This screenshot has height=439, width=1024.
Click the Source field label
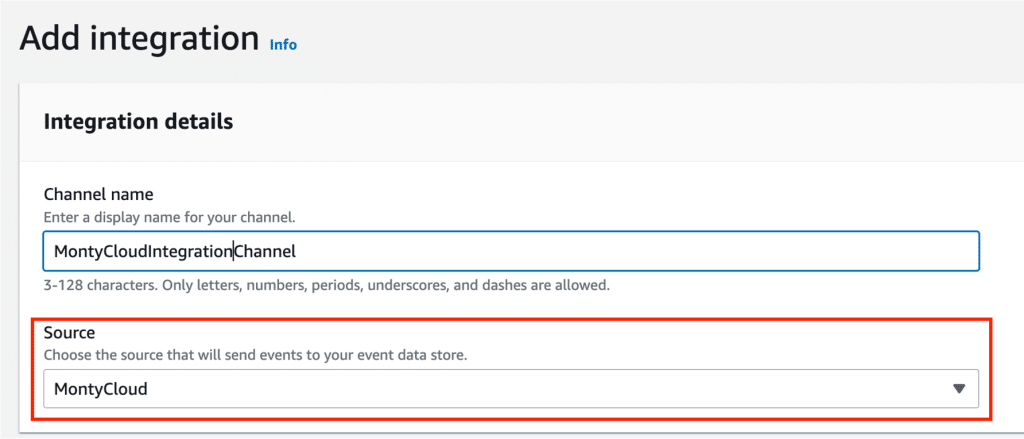tap(69, 331)
